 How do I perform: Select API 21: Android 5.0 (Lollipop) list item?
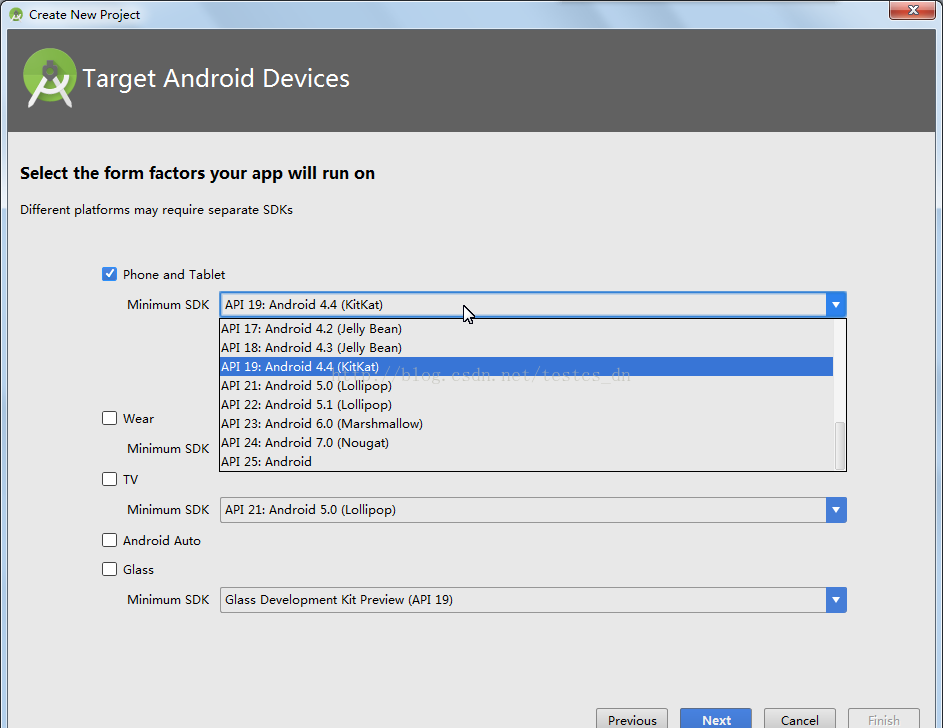(x=526, y=385)
